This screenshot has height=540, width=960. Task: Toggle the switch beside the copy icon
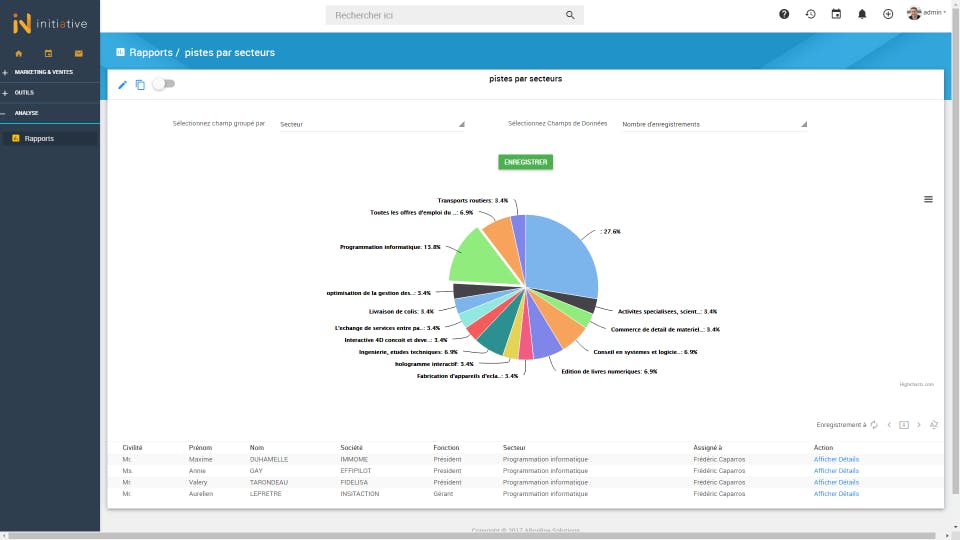tap(163, 84)
